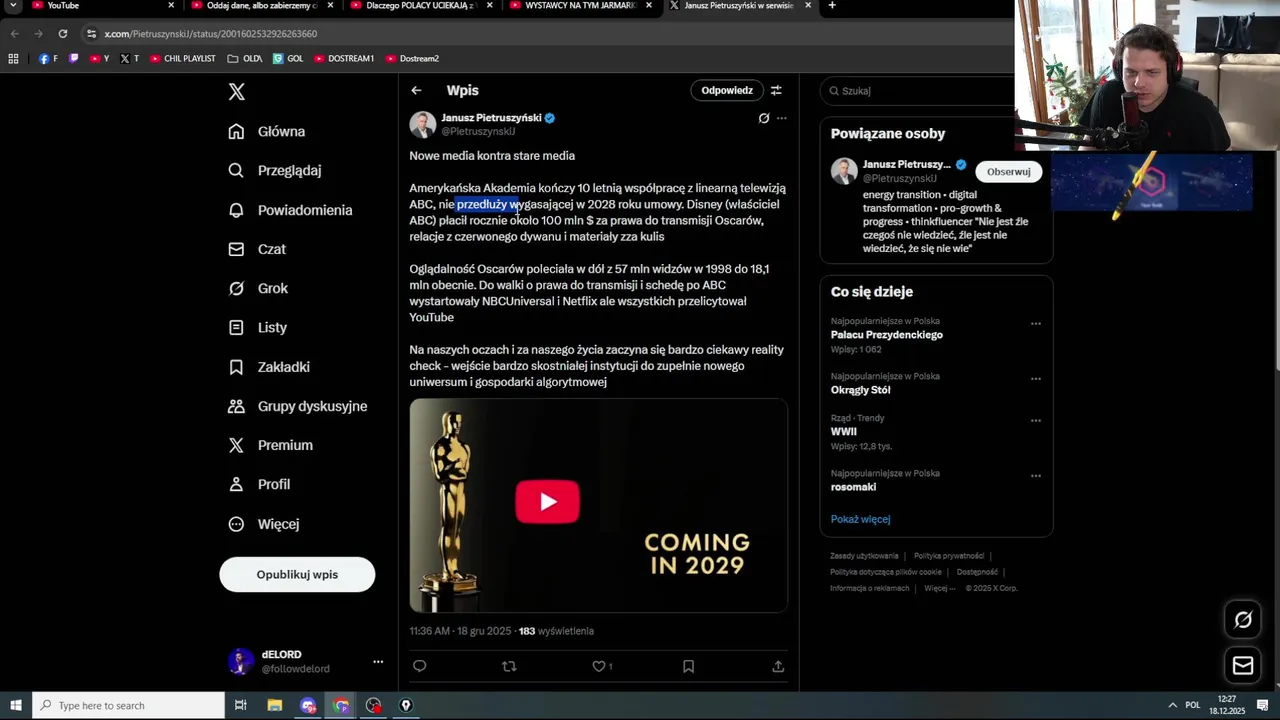Click the share icon under the post
1280x720 pixels.
pos(778,666)
